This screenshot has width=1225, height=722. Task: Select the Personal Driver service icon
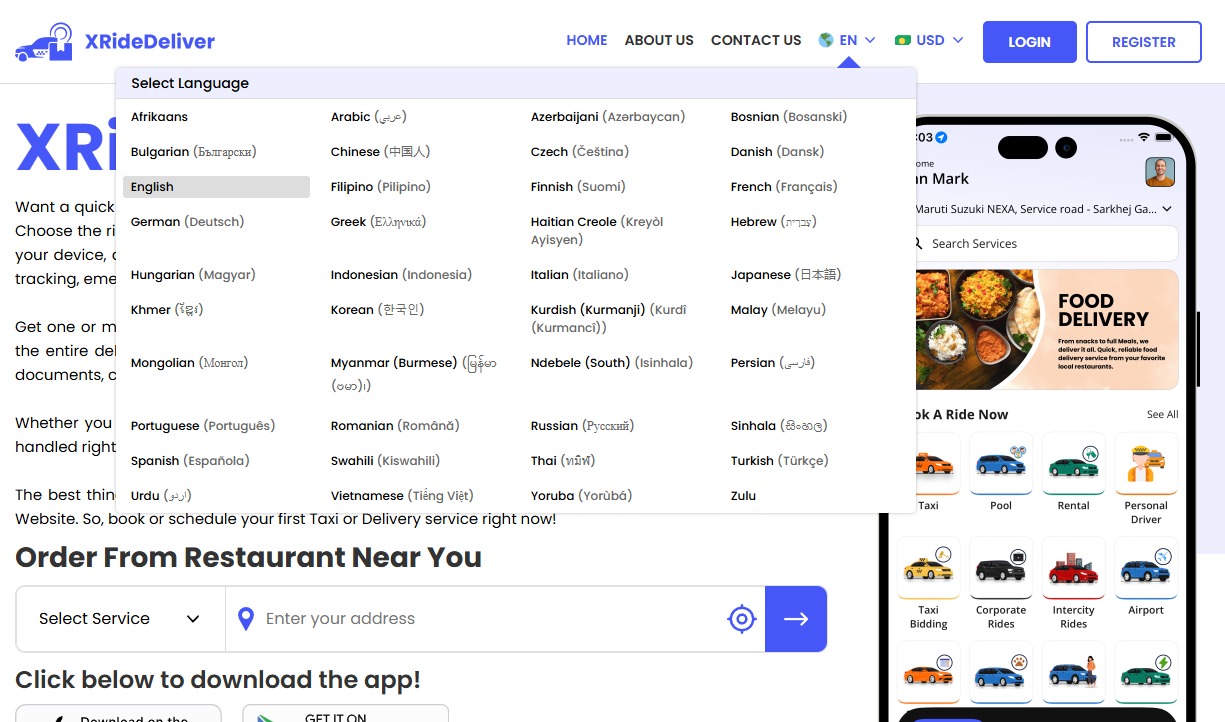pos(1146,464)
